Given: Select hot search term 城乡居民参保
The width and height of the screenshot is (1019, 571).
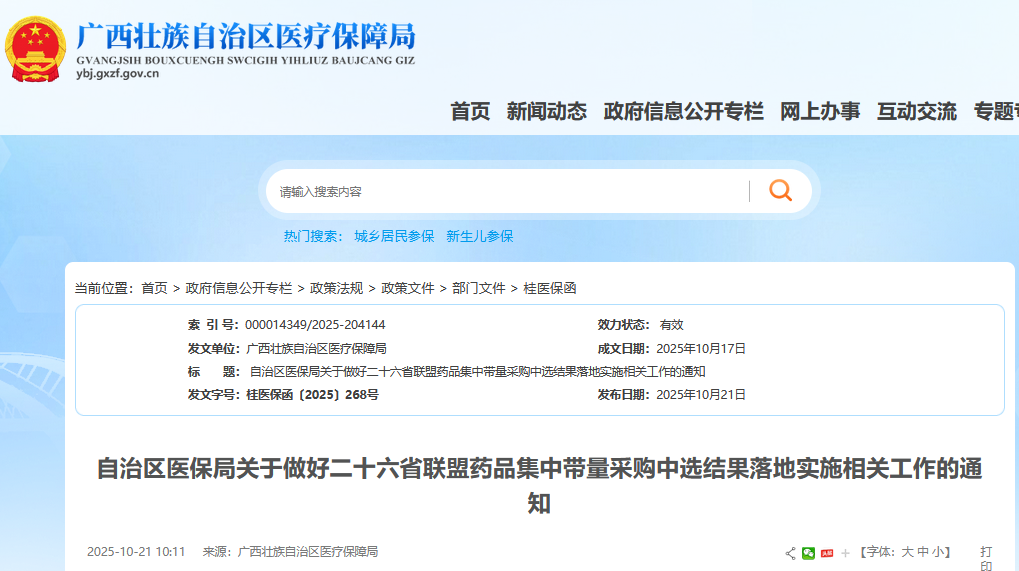Looking at the screenshot, I should click(x=394, y=236).
